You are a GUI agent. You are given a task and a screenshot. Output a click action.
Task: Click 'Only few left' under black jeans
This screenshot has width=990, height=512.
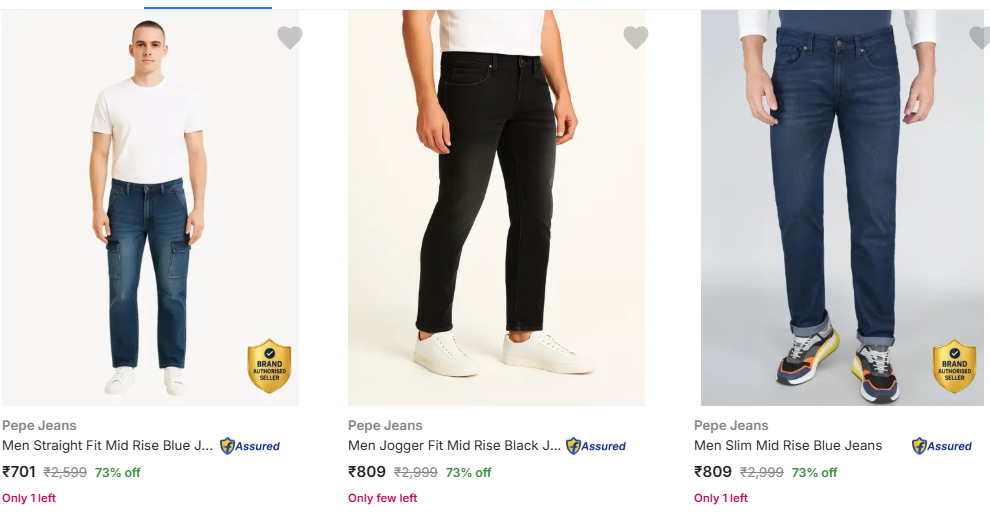[383, 498]
